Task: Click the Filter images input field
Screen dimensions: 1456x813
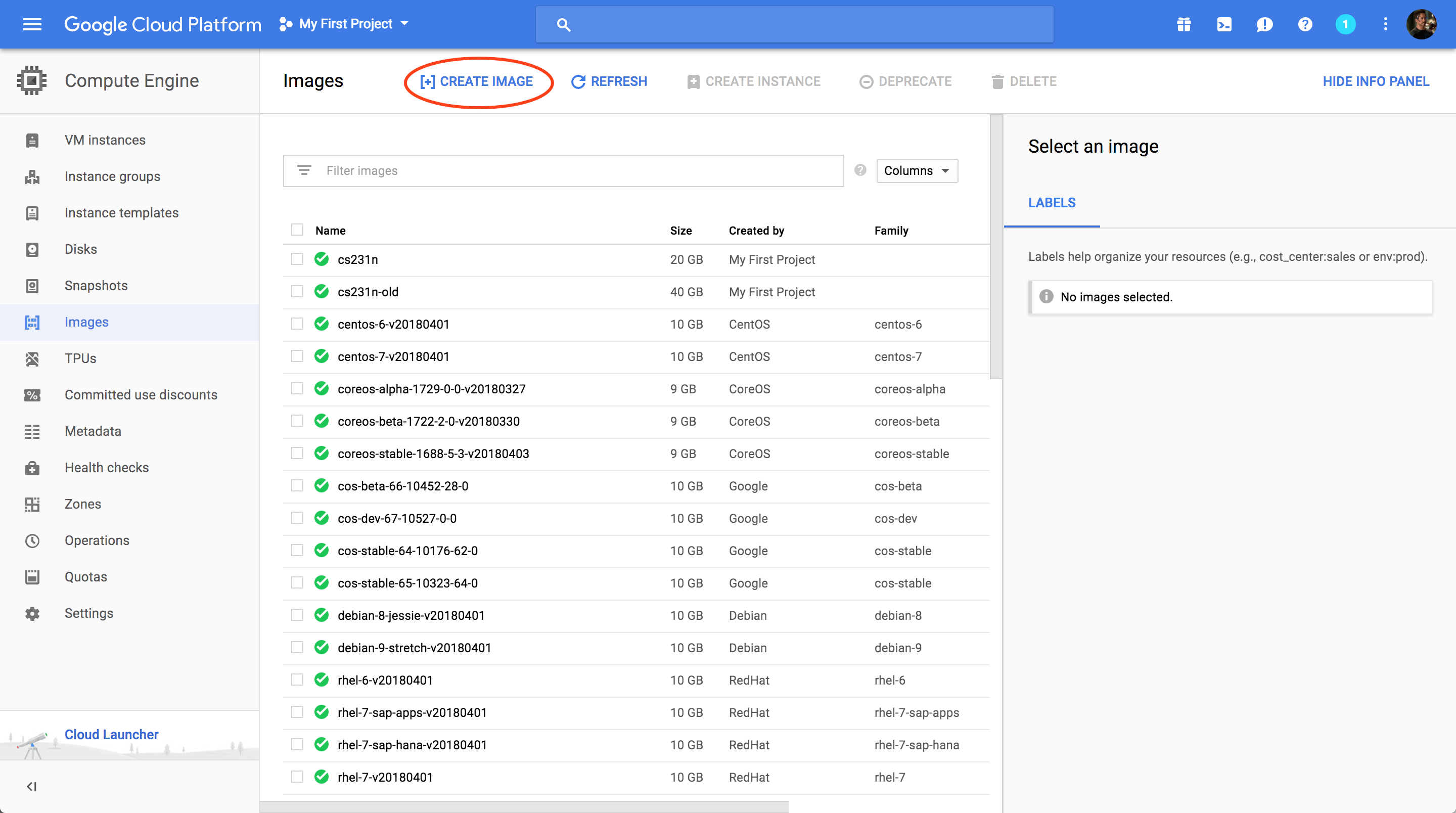Action: 563,171
